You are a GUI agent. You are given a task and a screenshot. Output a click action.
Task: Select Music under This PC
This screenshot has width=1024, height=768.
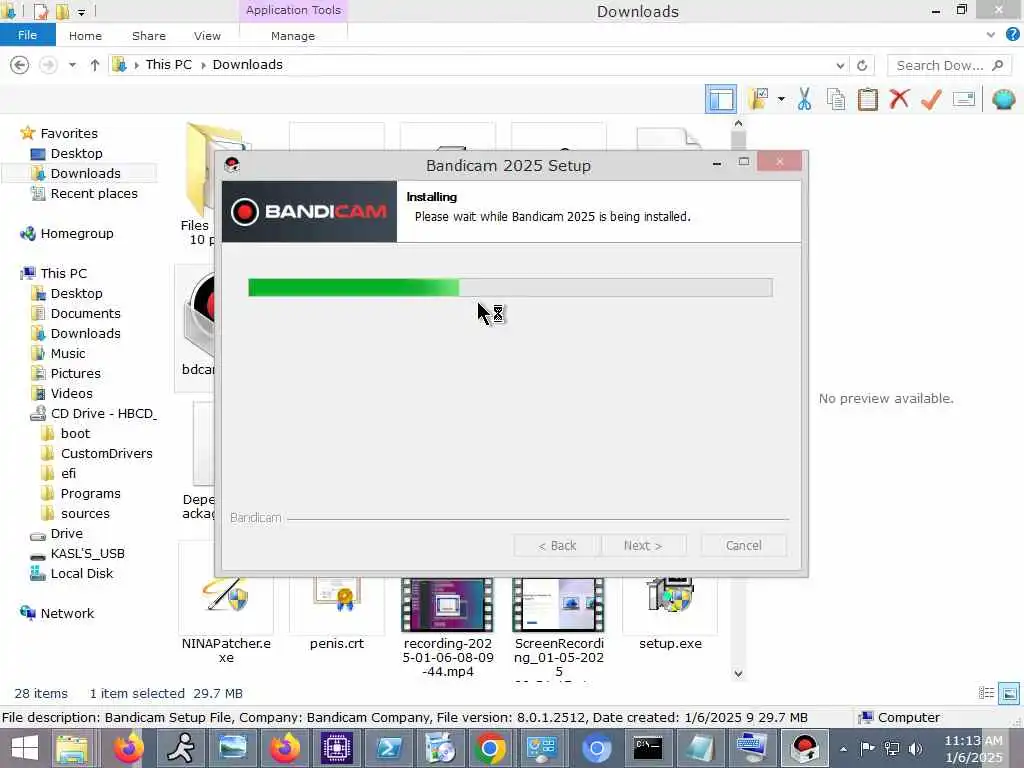tap(68, 353)
